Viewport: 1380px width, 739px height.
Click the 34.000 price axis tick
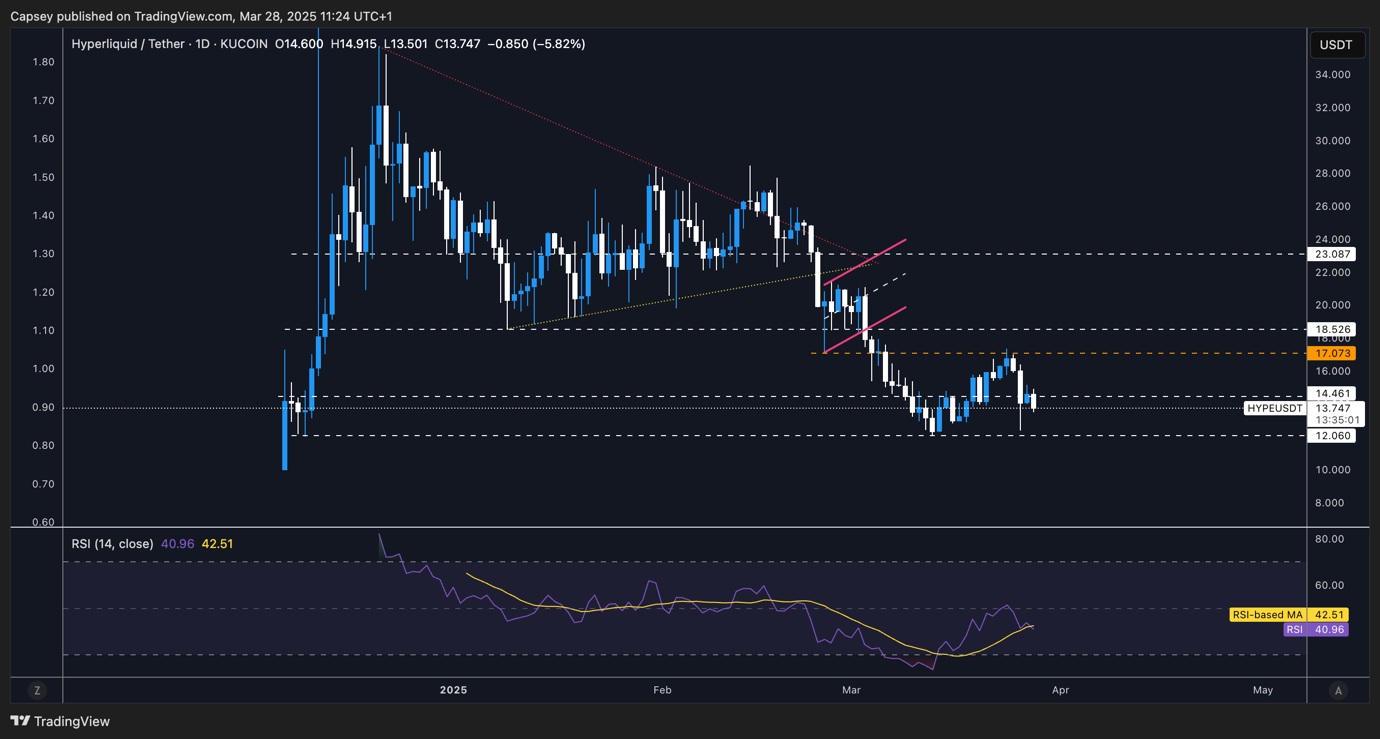[x=1334, y=75]
